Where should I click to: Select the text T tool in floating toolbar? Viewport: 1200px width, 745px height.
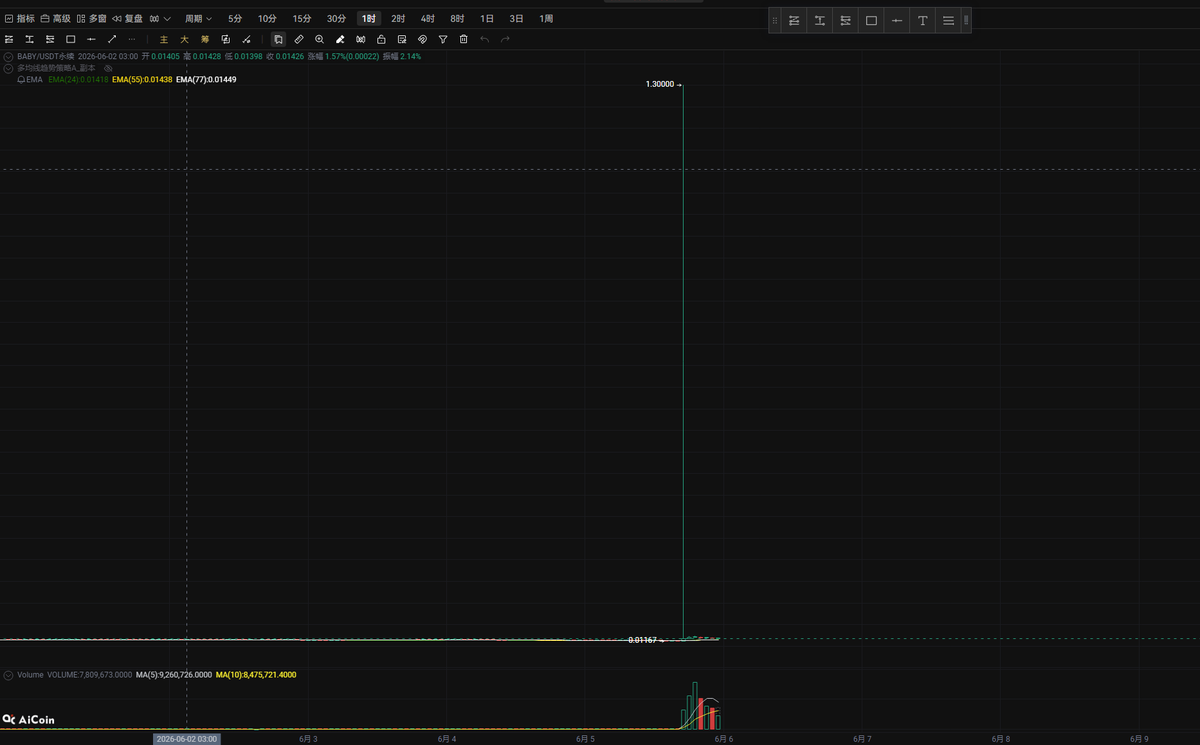923,20
